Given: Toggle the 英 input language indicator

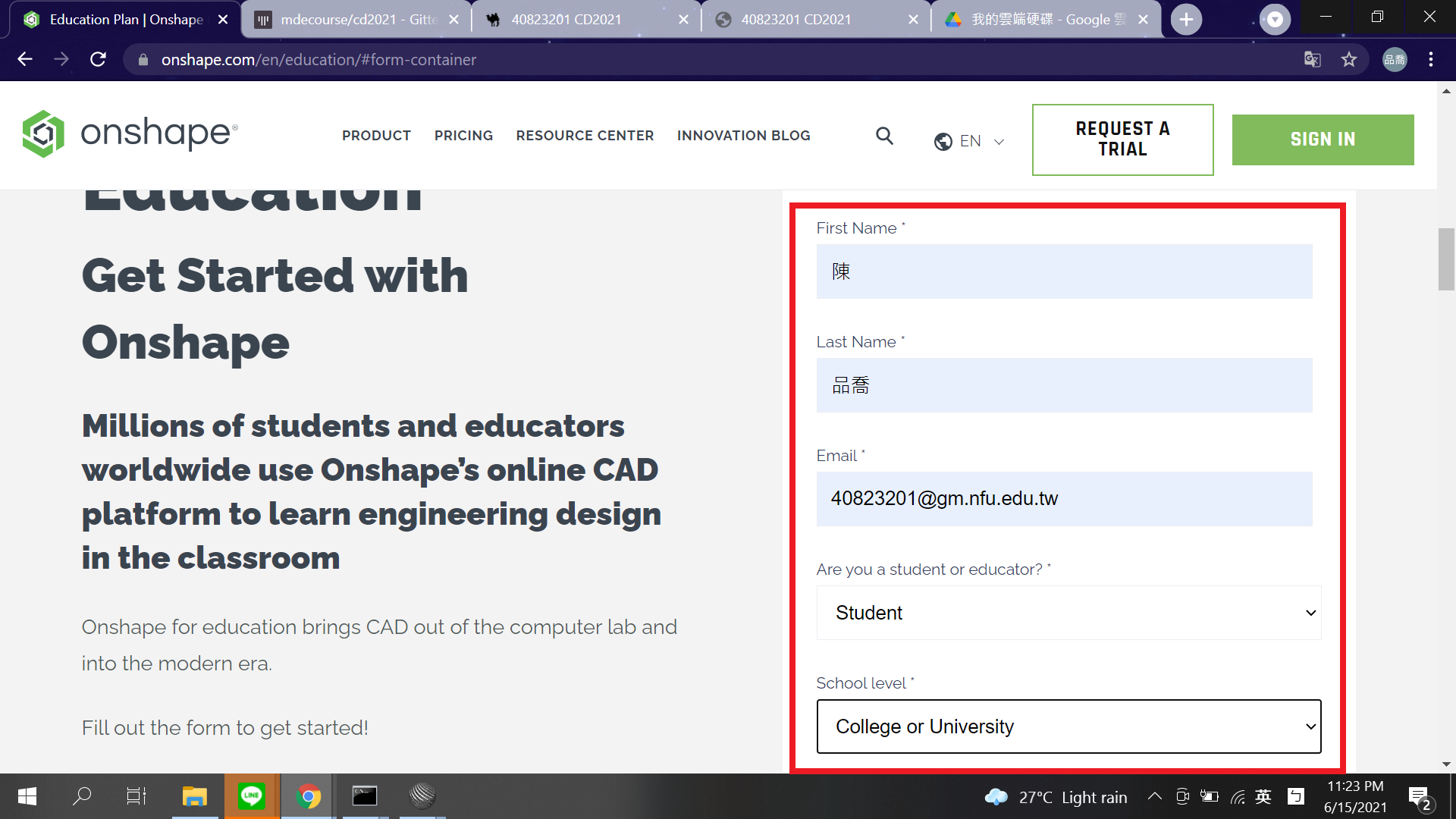Looking at the screenshot, I should click(1263, 796).
